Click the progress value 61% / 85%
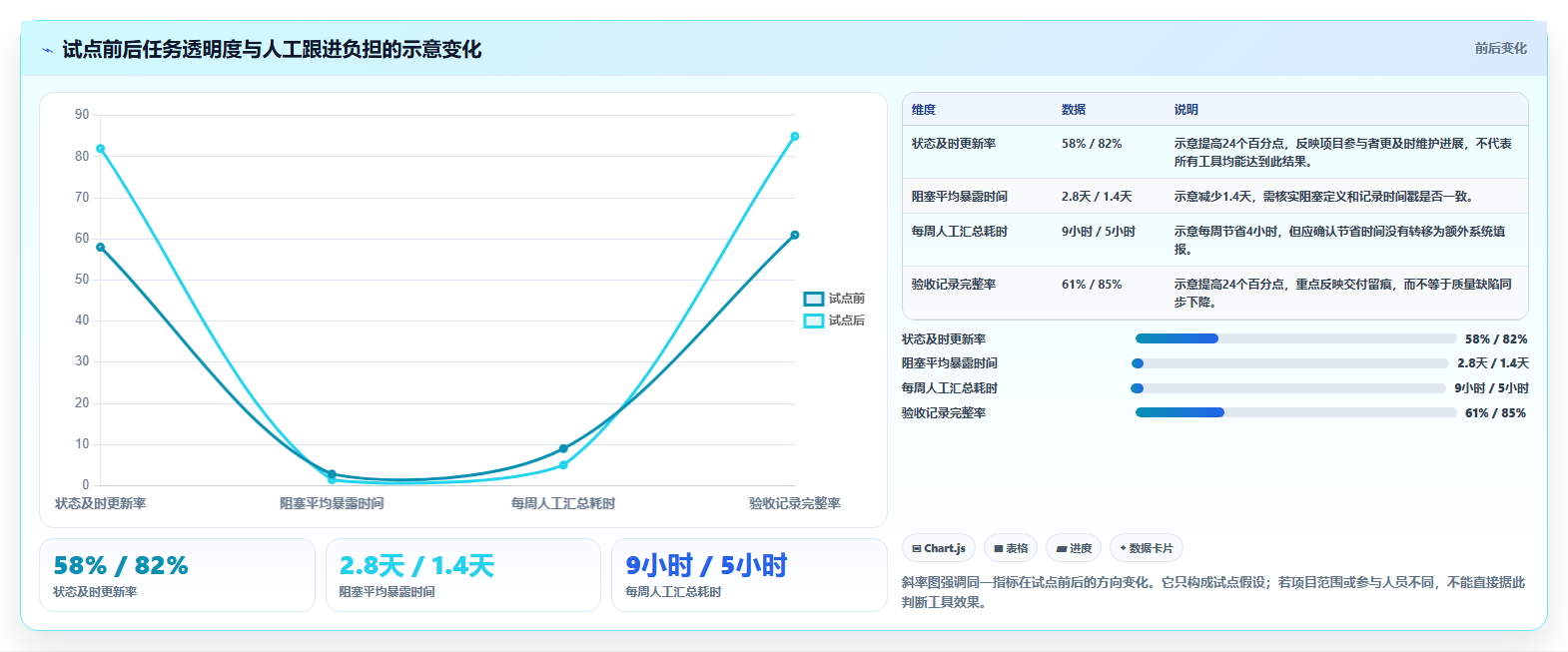Image resolution: width=1568 pixels, height=652 pixels. pos(1495,413)
